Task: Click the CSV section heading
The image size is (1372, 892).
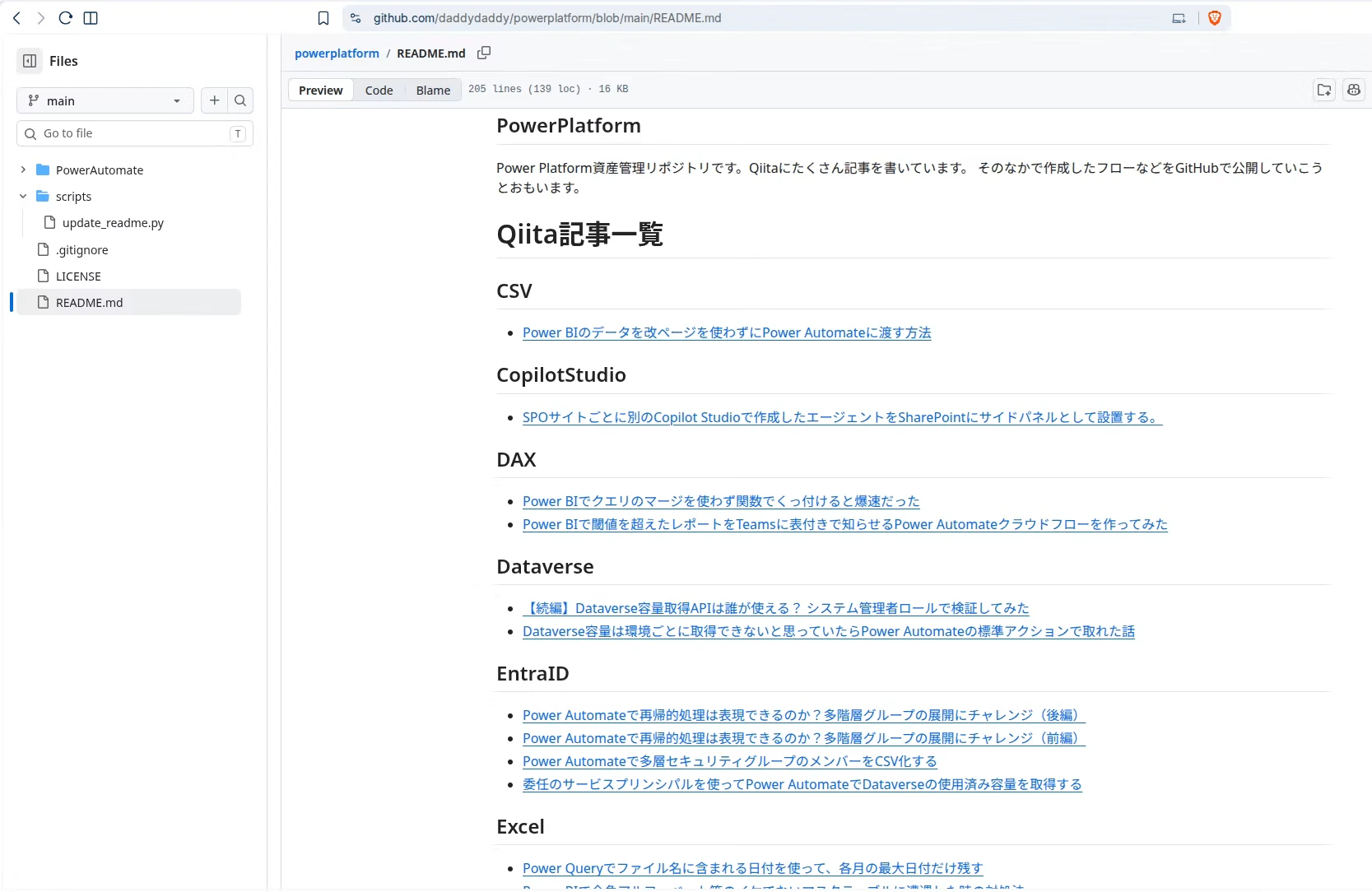Action: click(x=514, y=291)
